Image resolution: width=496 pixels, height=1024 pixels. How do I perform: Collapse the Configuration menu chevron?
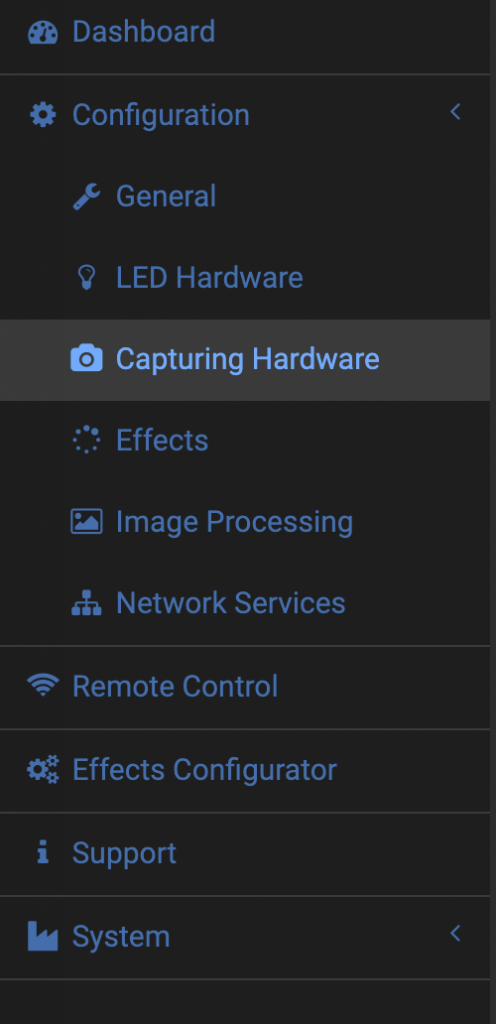coord(456,112)
